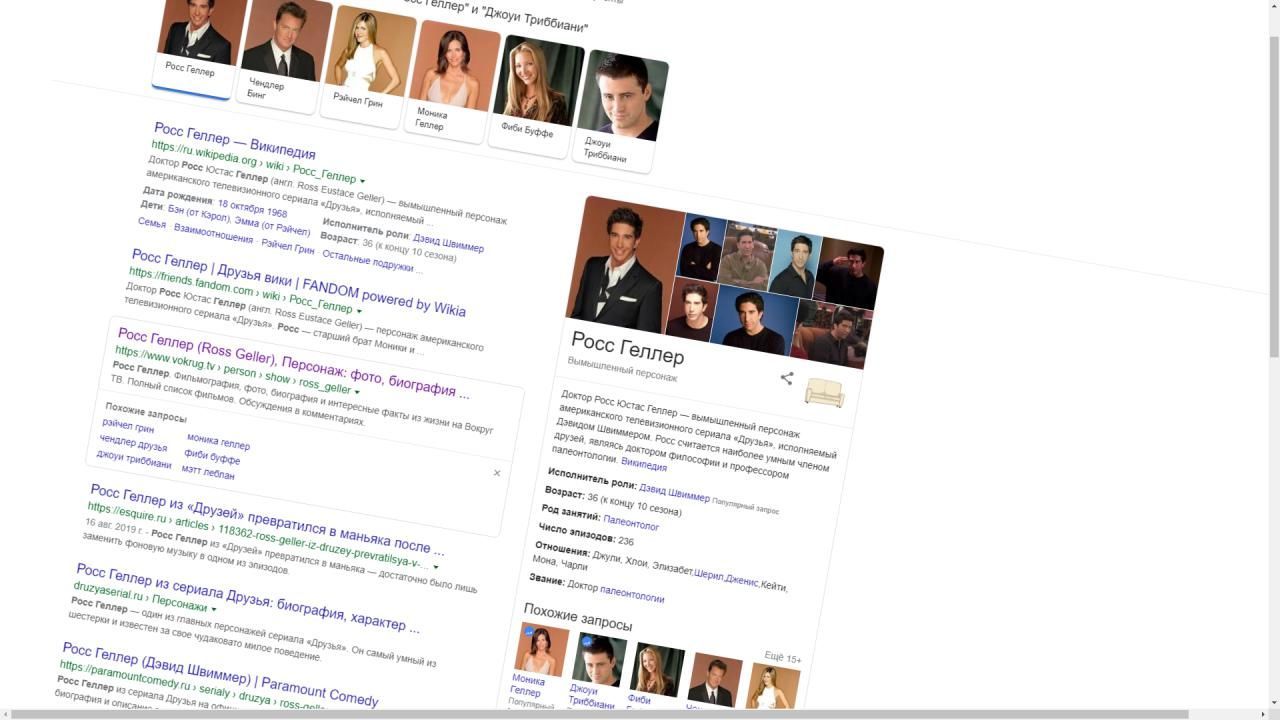Open the large Ross Geller photo in the panel

point(624,266)
